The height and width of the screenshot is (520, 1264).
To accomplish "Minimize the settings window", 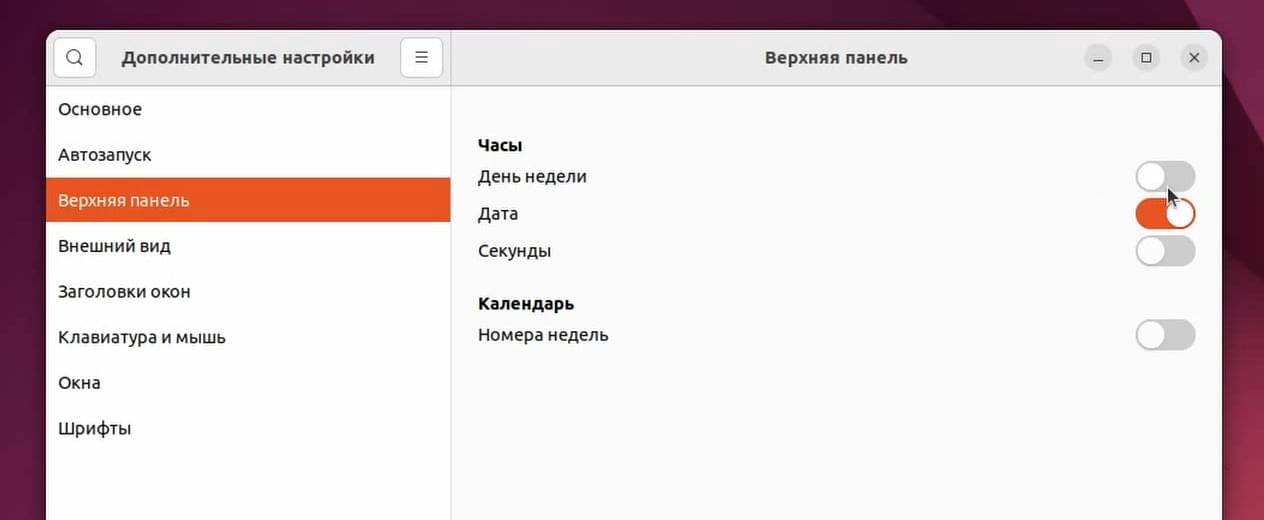I will [x=1098, y=58].
